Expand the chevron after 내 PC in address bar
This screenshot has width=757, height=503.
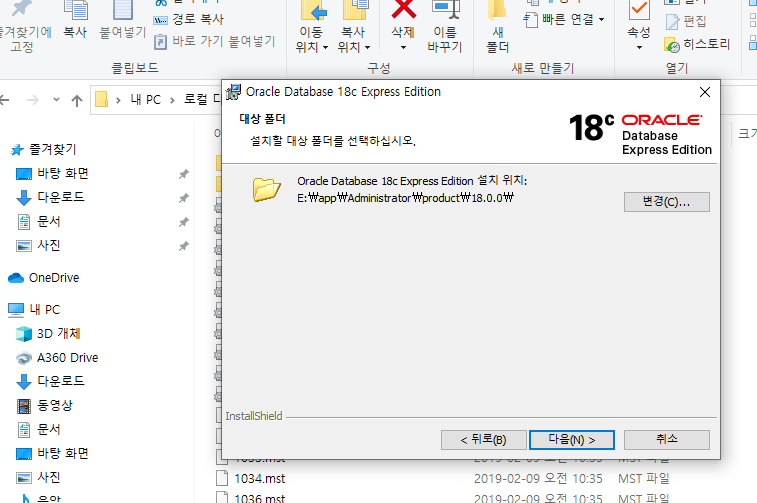coord(172,100)
